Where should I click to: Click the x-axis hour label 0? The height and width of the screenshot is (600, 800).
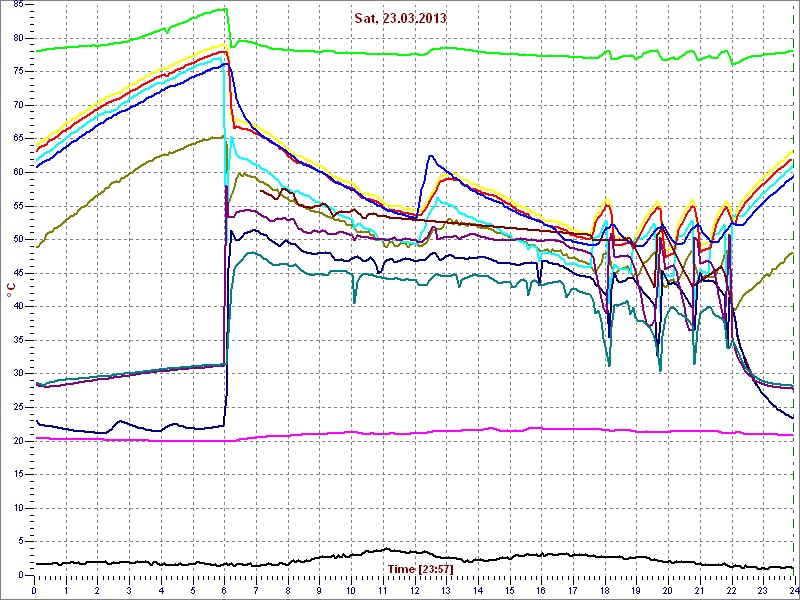point(34,590)
